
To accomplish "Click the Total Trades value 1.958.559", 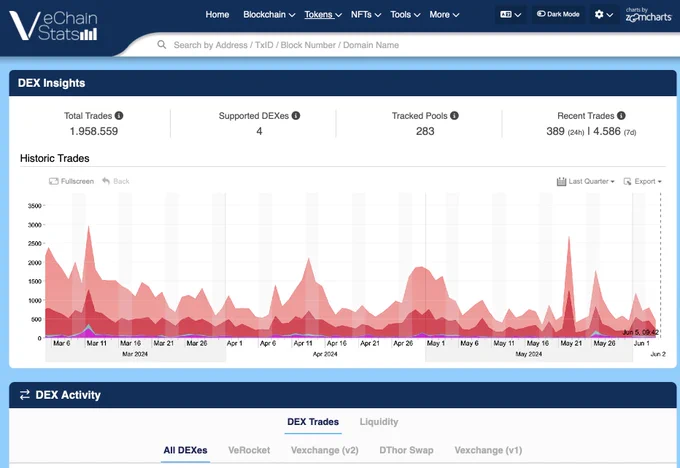I will (94, 131).
